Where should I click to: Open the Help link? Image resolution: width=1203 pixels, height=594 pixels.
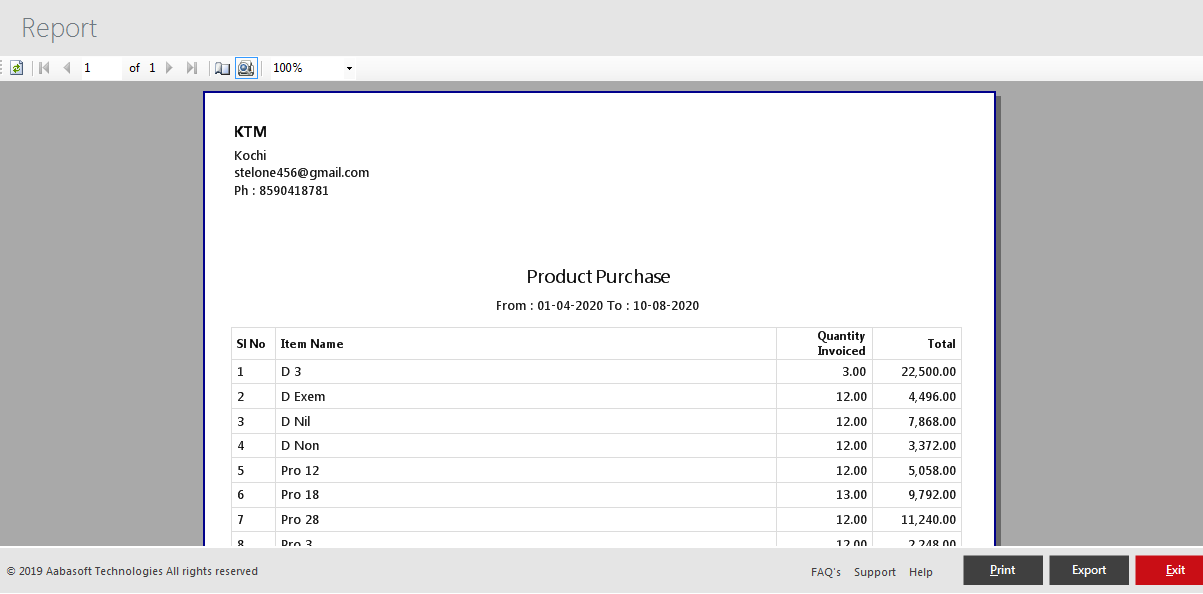[x=921, y=572]
